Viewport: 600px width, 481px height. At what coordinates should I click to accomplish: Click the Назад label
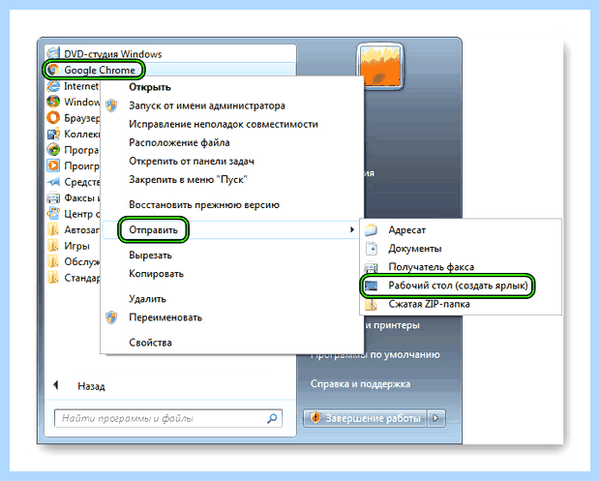point(91,386)
